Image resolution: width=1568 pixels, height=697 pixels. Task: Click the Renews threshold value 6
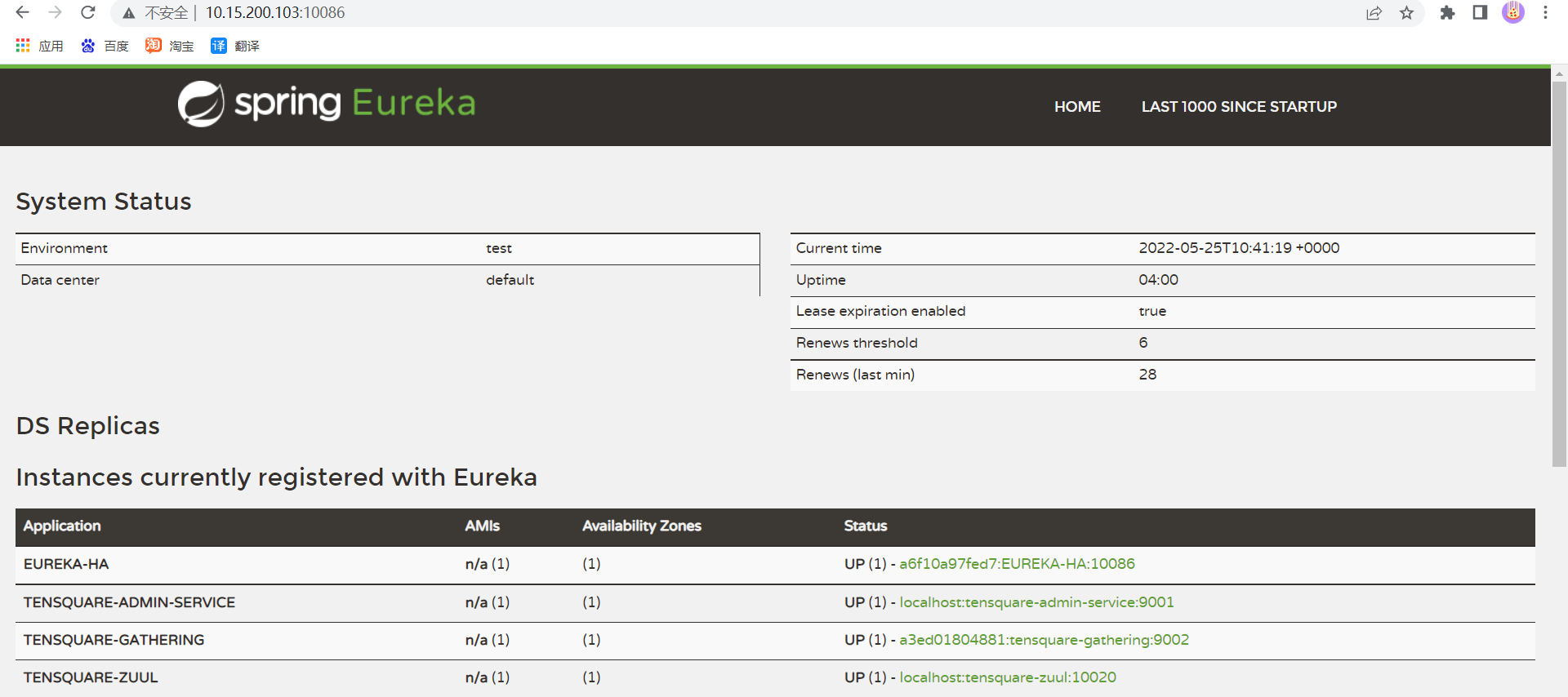pyautogui.click(x=1143, y=343)
